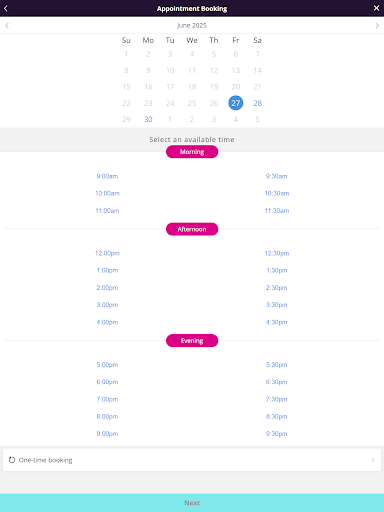Viewport: 384px width, 512px height.
Task: Select June 30 on the calendar
Action: (148, 119)
